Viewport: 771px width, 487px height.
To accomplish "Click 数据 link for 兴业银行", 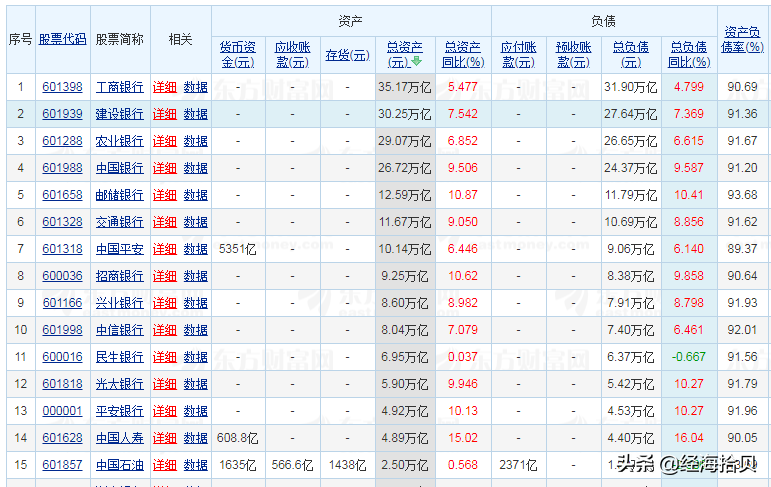I will (x=196, y=303).
